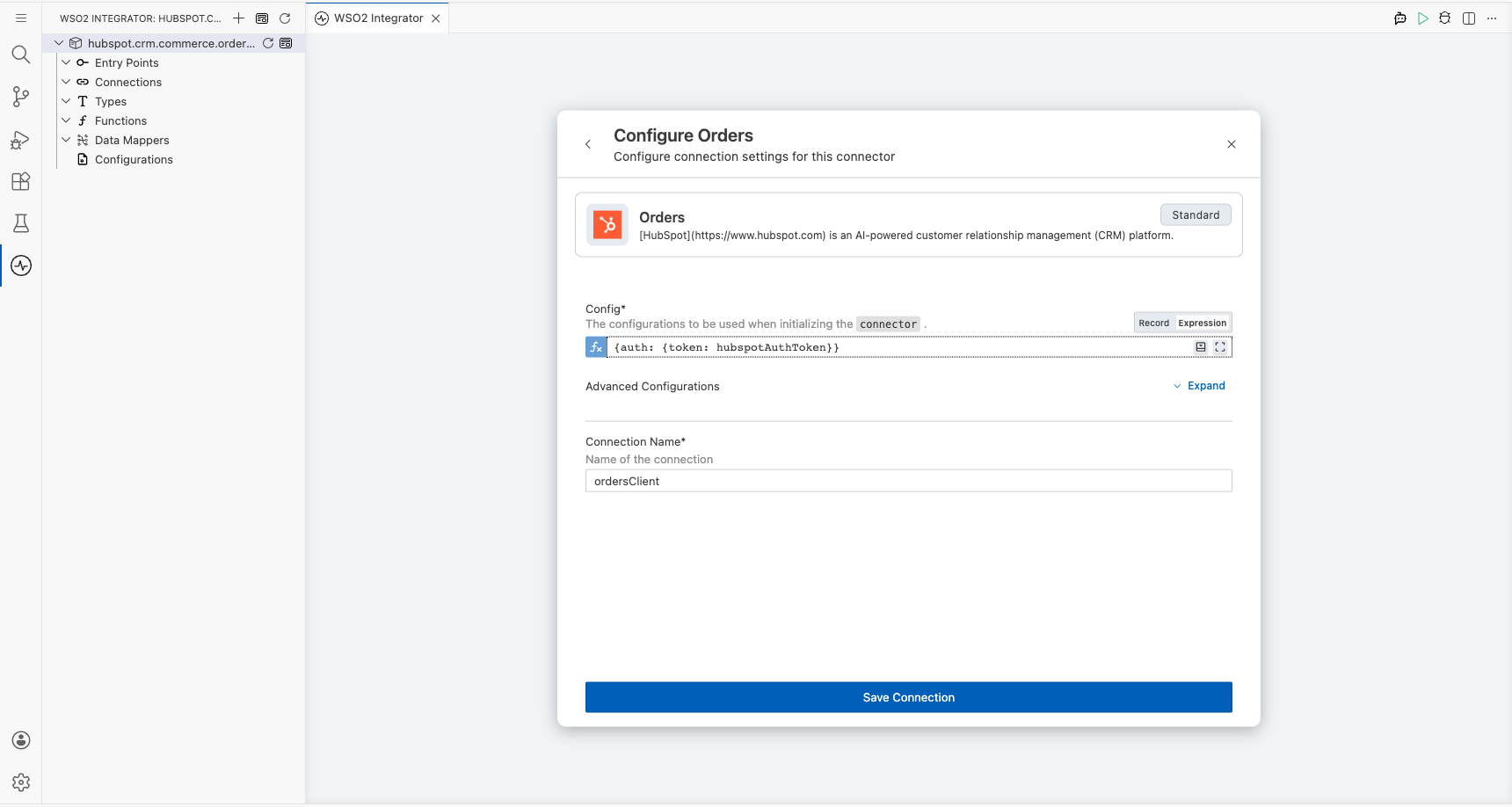The image size is (1512, 807).
Task: Select the WSO2 Integrator editor tab
Action: [x=378, y=18]
